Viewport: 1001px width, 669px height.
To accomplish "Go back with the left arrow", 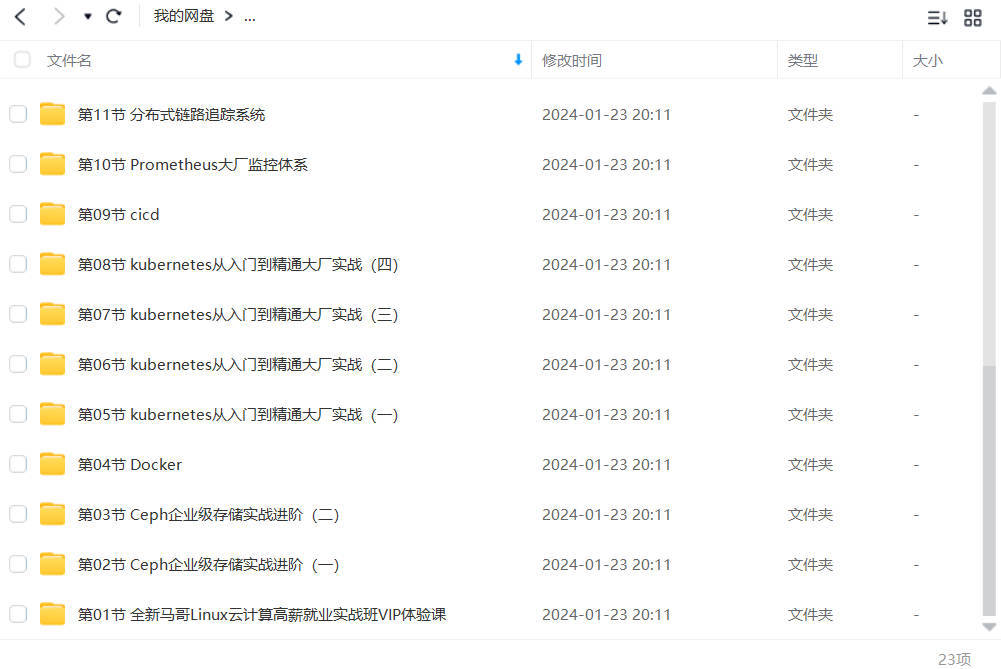I will click(x=20, y=17).
